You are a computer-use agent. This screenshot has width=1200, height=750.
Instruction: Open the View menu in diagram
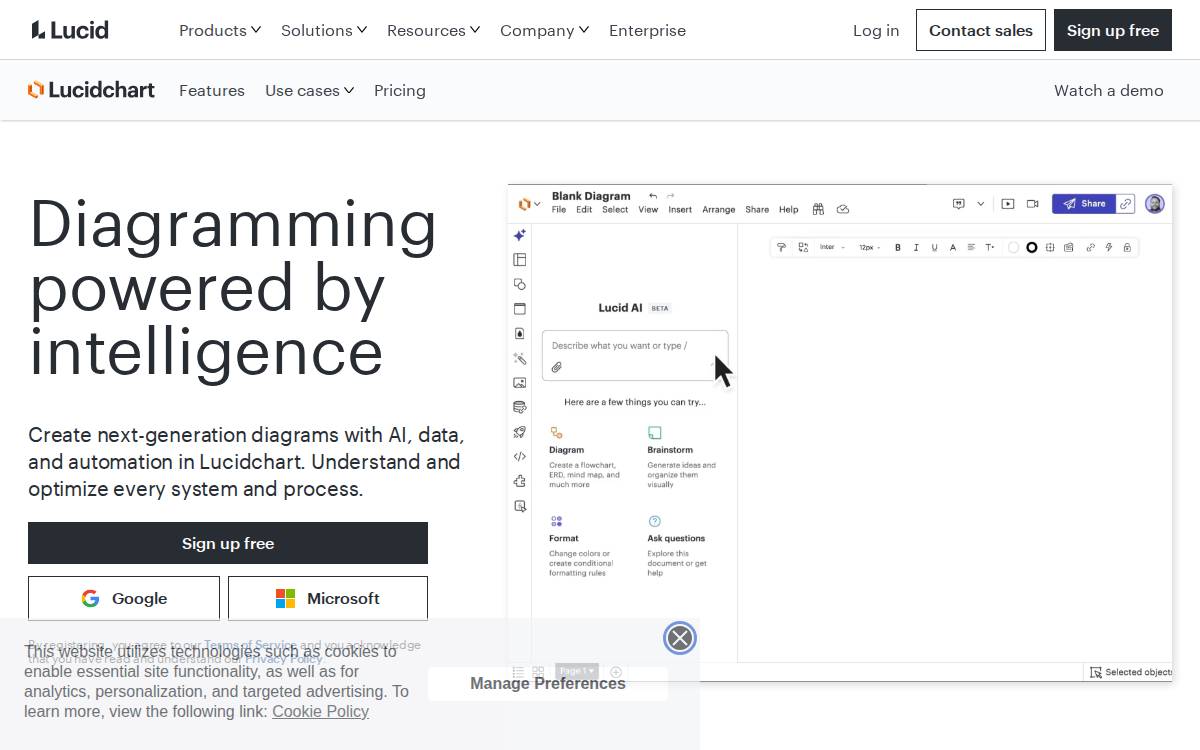(648, 210)
